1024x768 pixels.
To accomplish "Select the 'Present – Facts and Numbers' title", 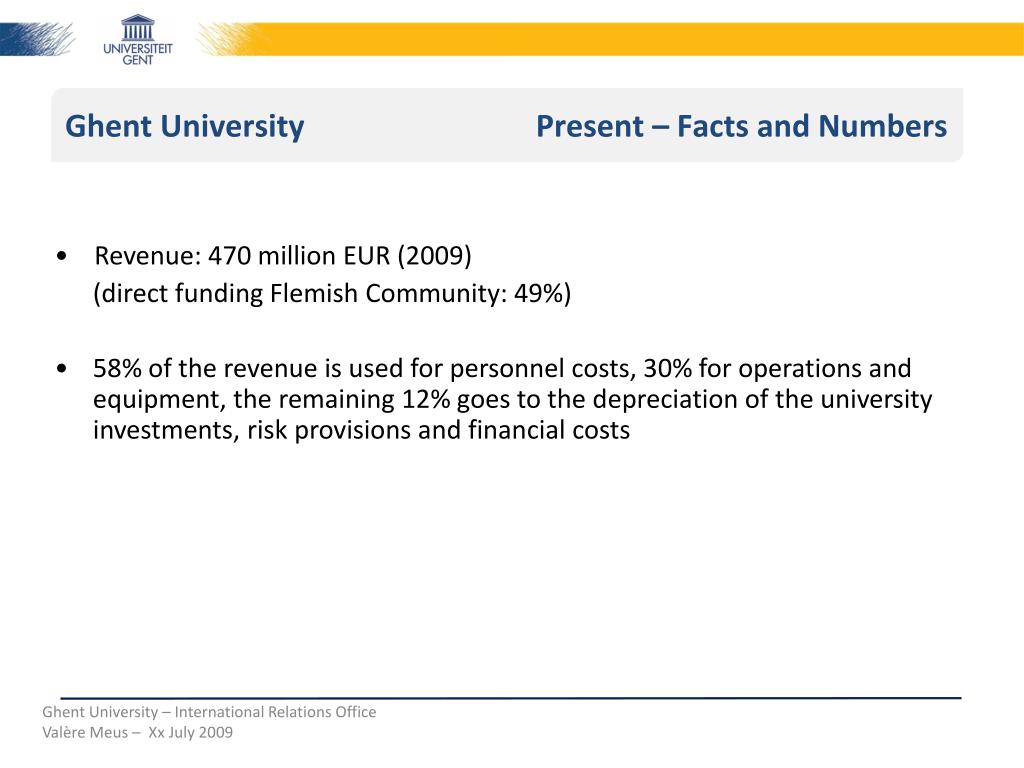I will pos(741,126).
